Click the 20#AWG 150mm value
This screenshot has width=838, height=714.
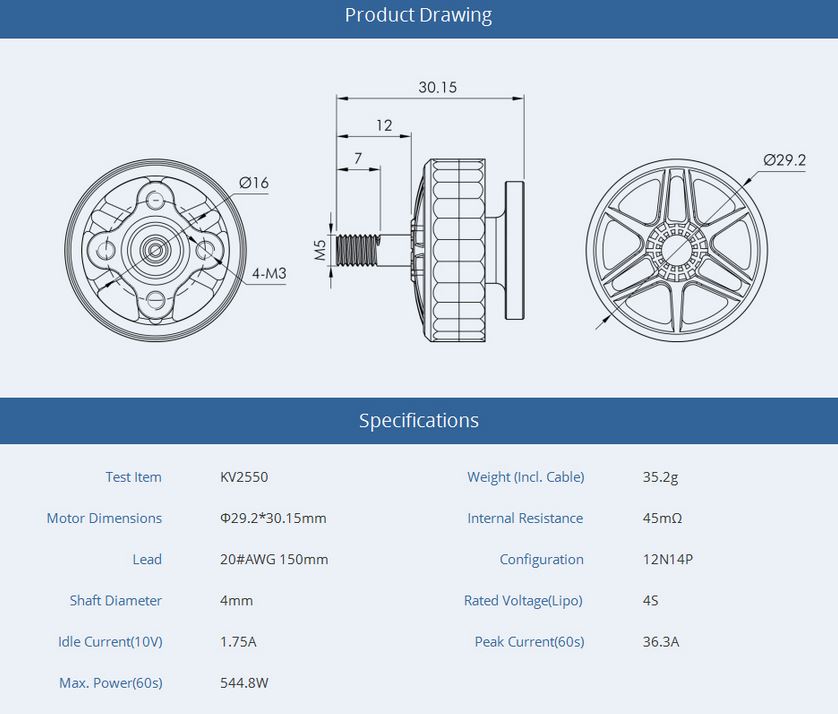pyautogui.click(x=274, y=559)
